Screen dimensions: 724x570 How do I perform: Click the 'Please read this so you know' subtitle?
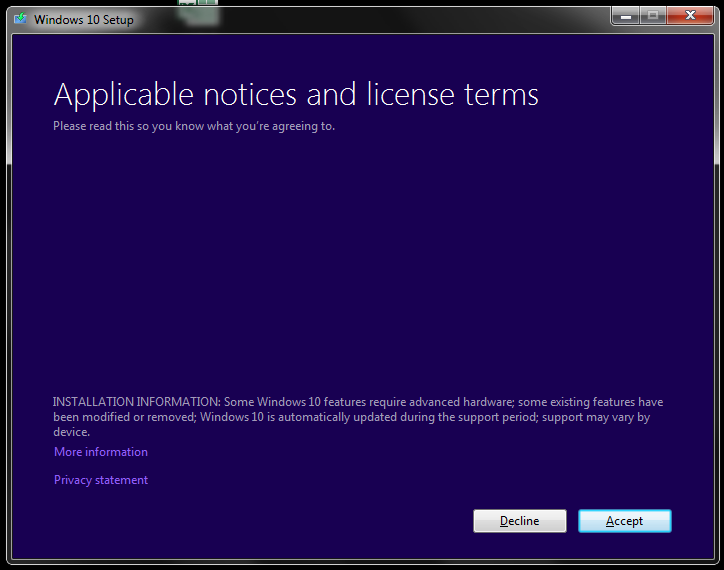click(x=194, y=126)
